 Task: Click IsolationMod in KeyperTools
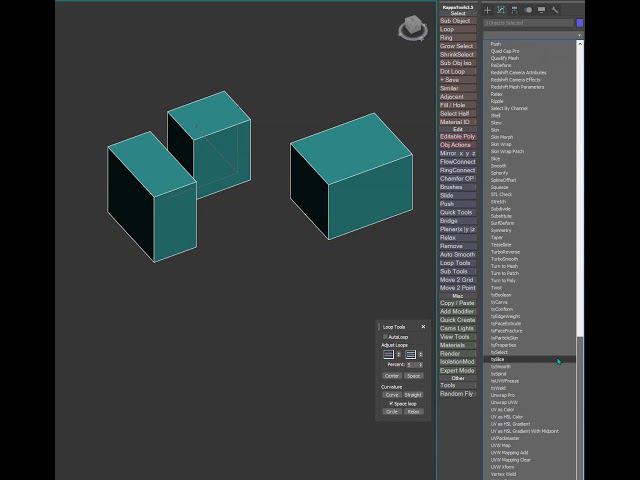click(x=458, y=362)
